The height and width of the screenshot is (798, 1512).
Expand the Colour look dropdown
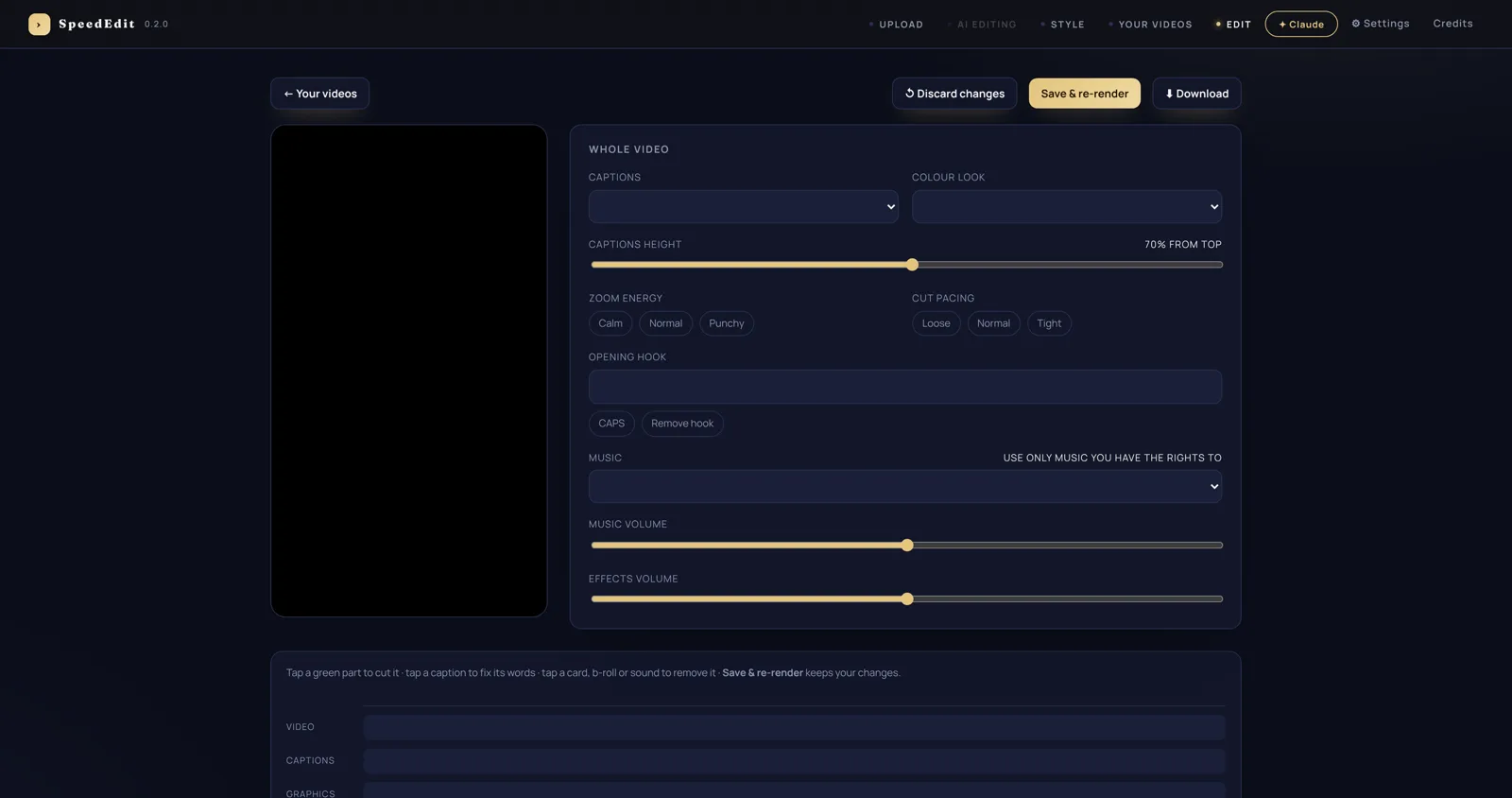tap(1067, 207)
